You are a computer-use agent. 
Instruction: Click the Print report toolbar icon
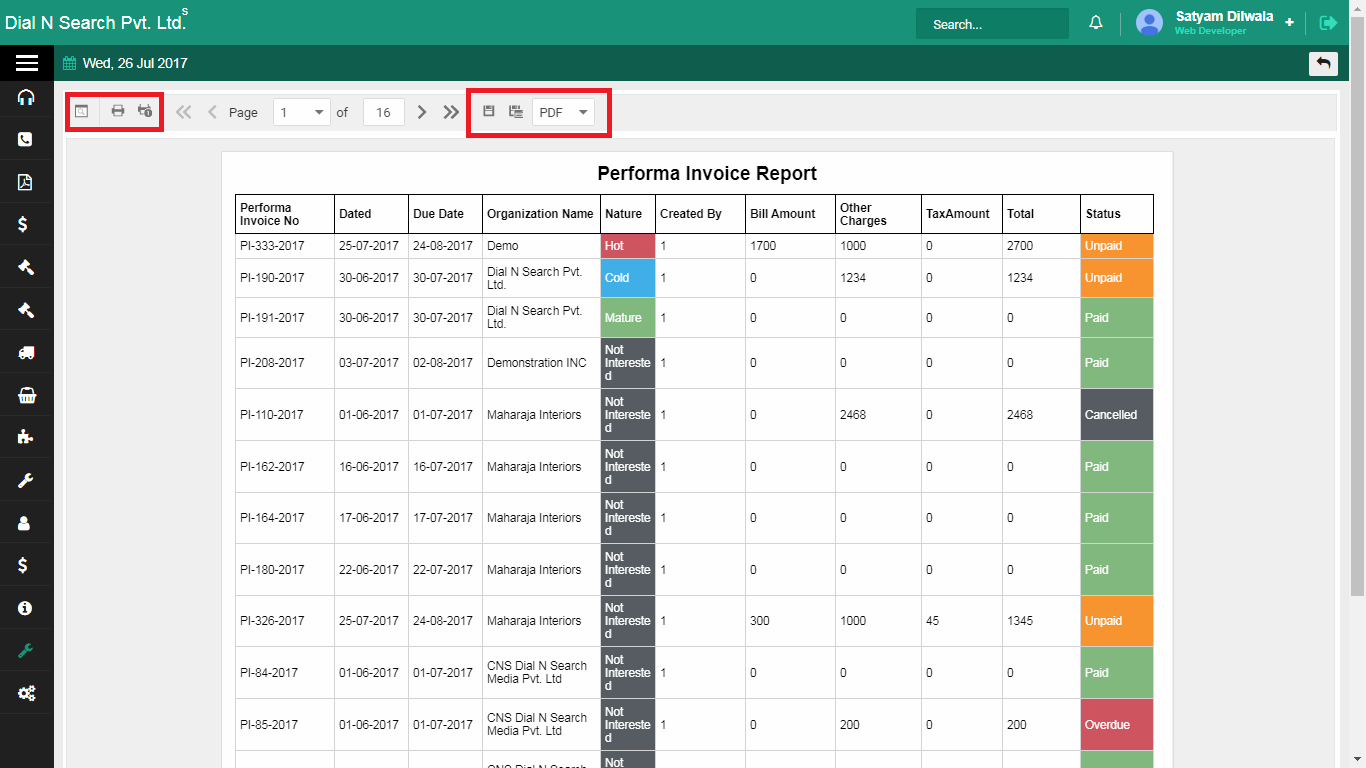click(x=117, y=111)
